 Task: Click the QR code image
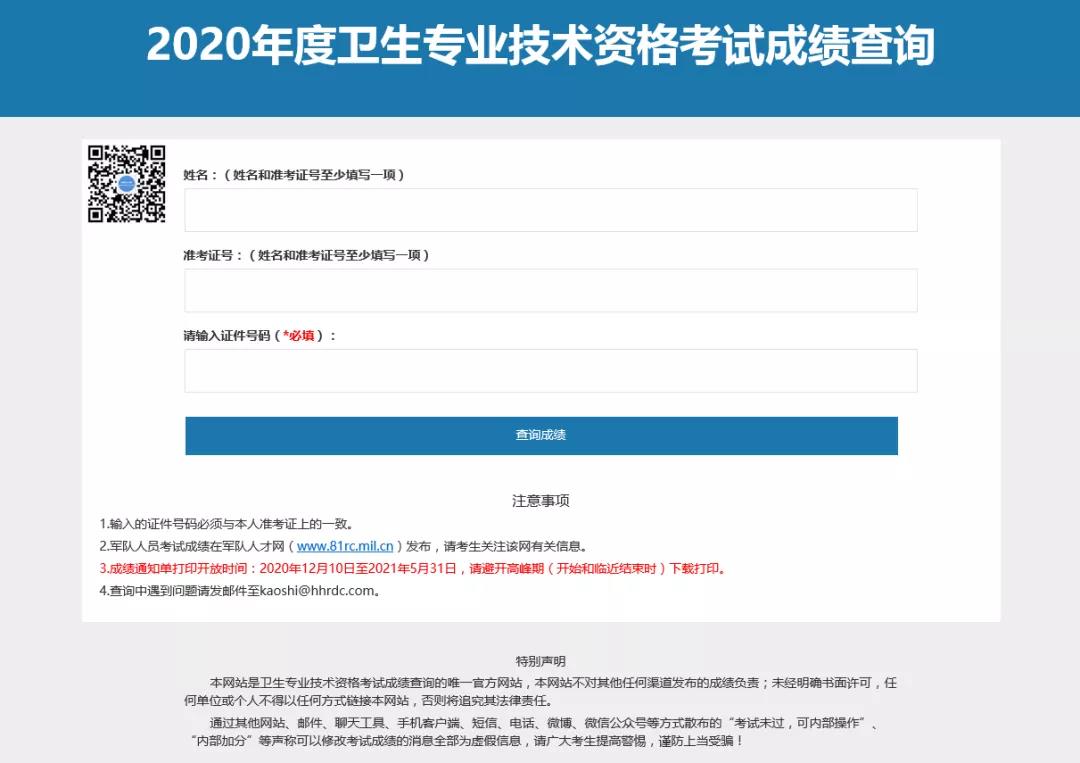pyautogui.click(x=126, y=180)
